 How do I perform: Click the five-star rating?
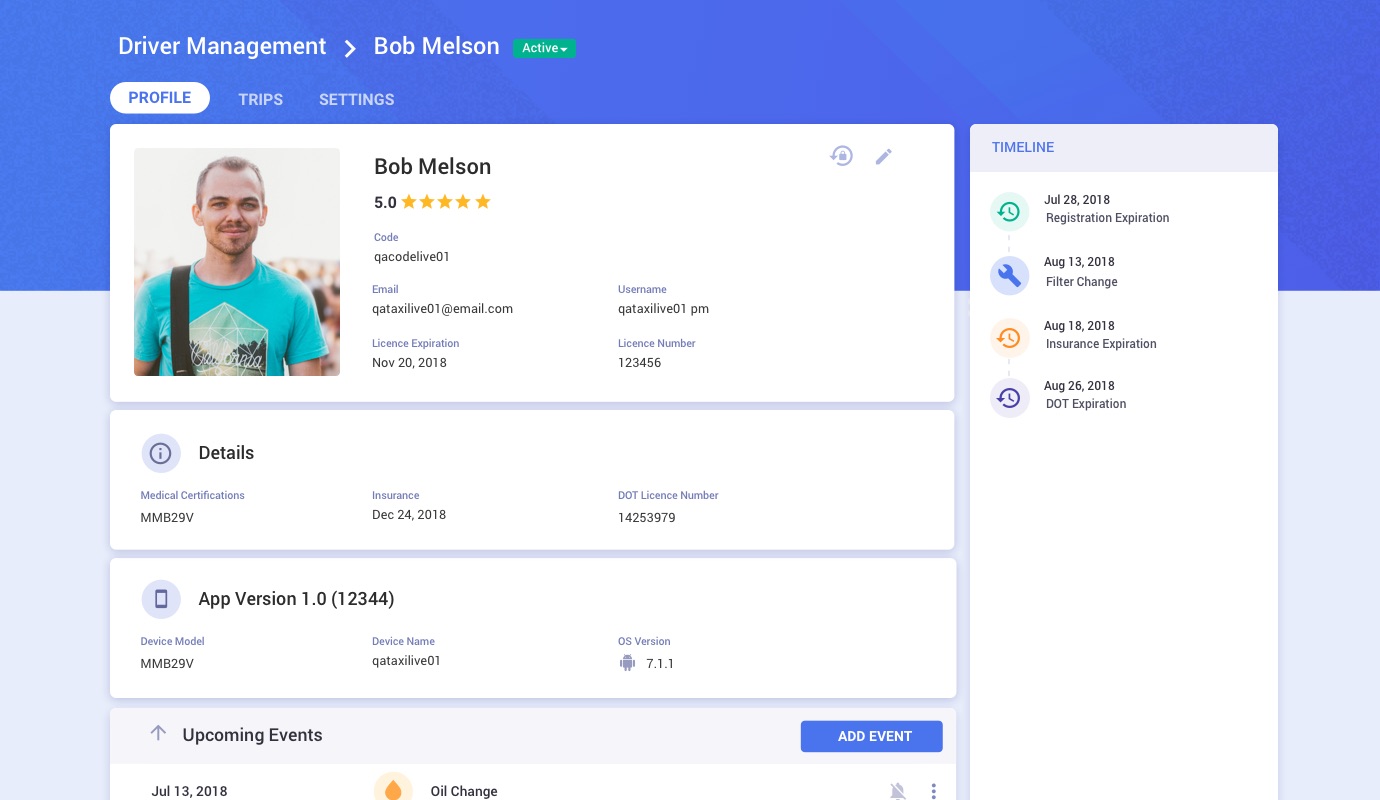(446, 202)
